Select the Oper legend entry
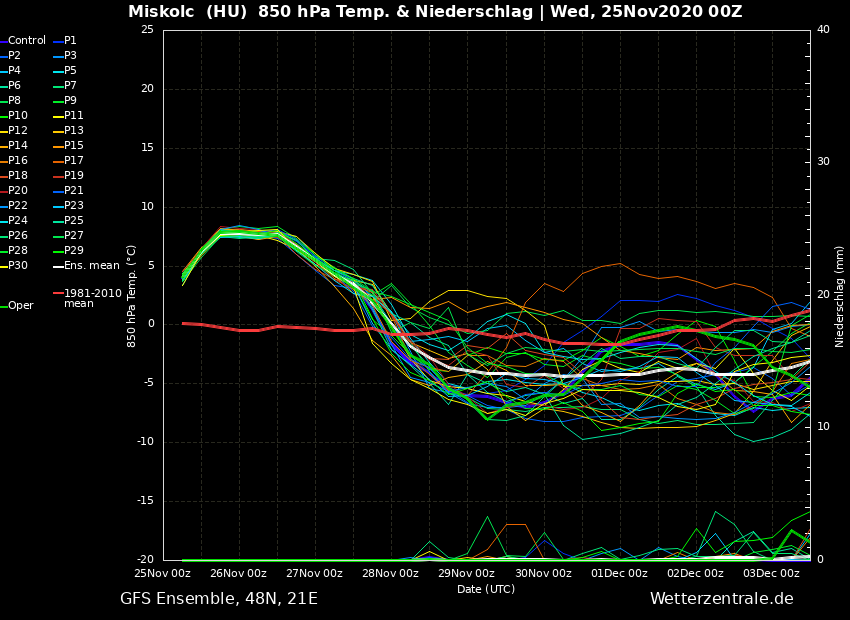Screen dimensions: 850x620 click(21, 306)
